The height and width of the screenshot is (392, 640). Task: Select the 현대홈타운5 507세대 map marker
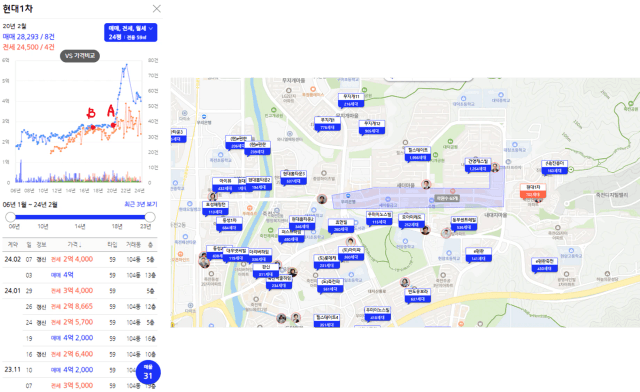coord(293,178)
